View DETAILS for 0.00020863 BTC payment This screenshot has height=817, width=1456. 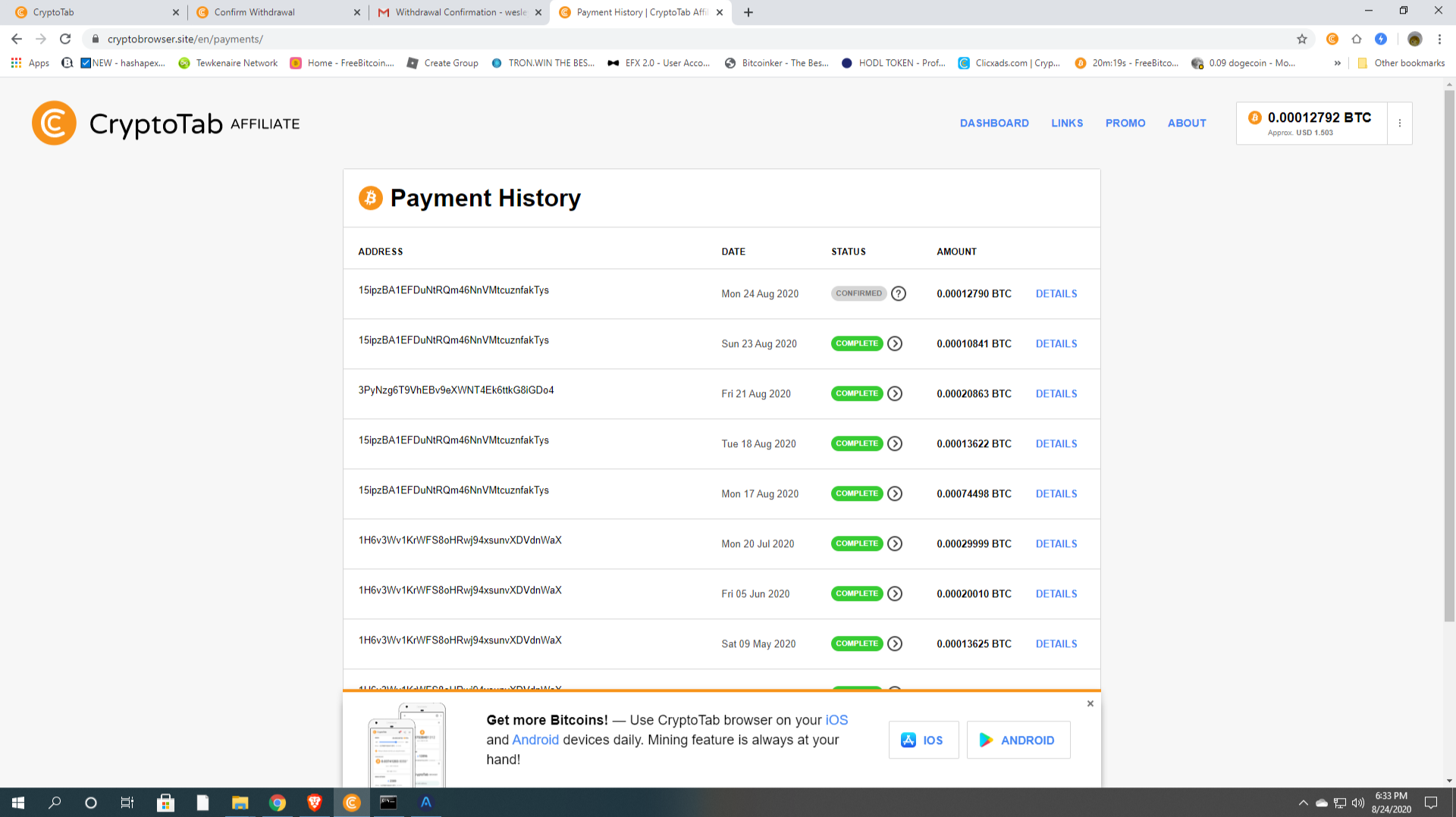coord(1056,393)
